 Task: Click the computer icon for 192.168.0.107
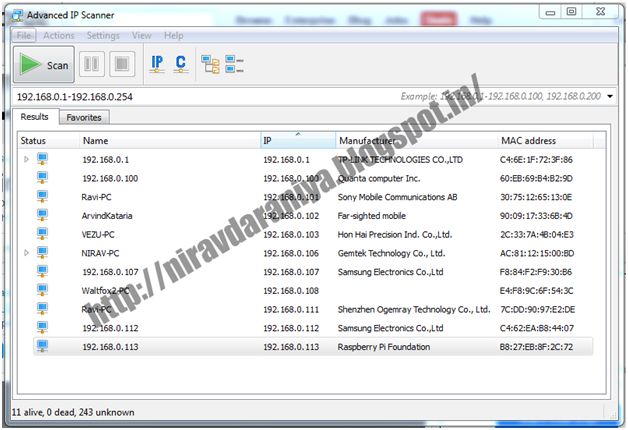(42, 271)
